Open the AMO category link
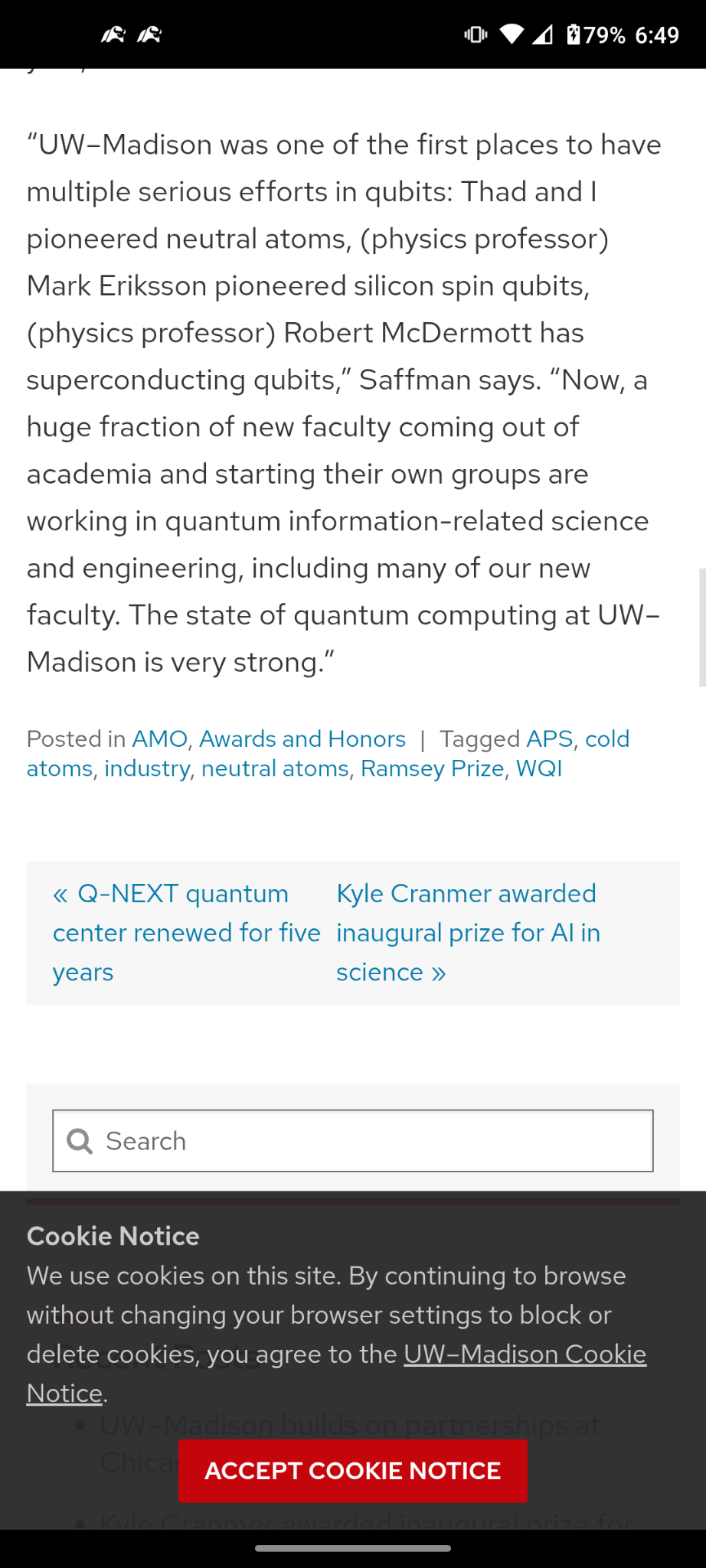 click(159, 738)
